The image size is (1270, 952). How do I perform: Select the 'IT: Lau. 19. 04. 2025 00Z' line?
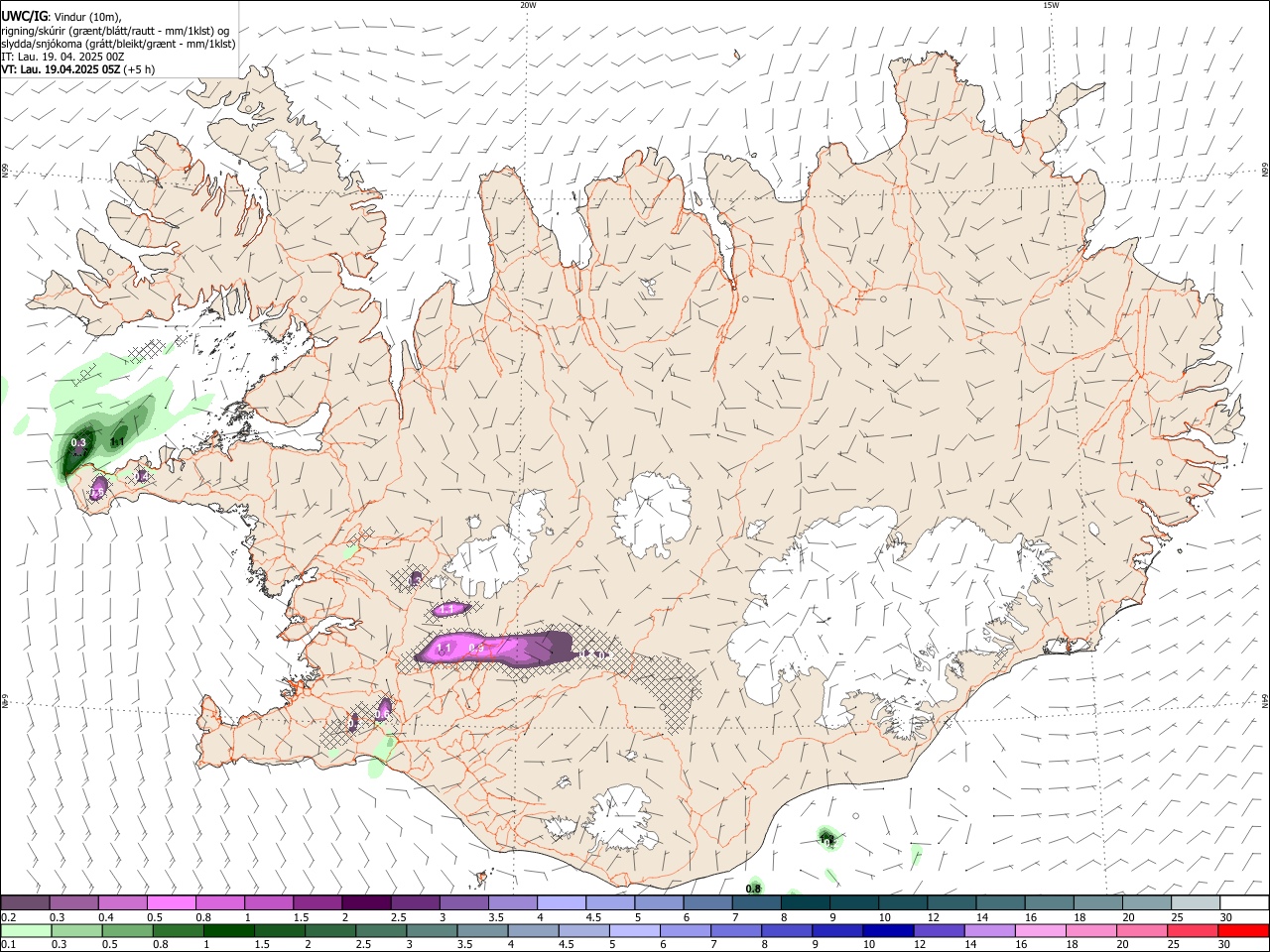pyautogui.click(x=63, y=57)
